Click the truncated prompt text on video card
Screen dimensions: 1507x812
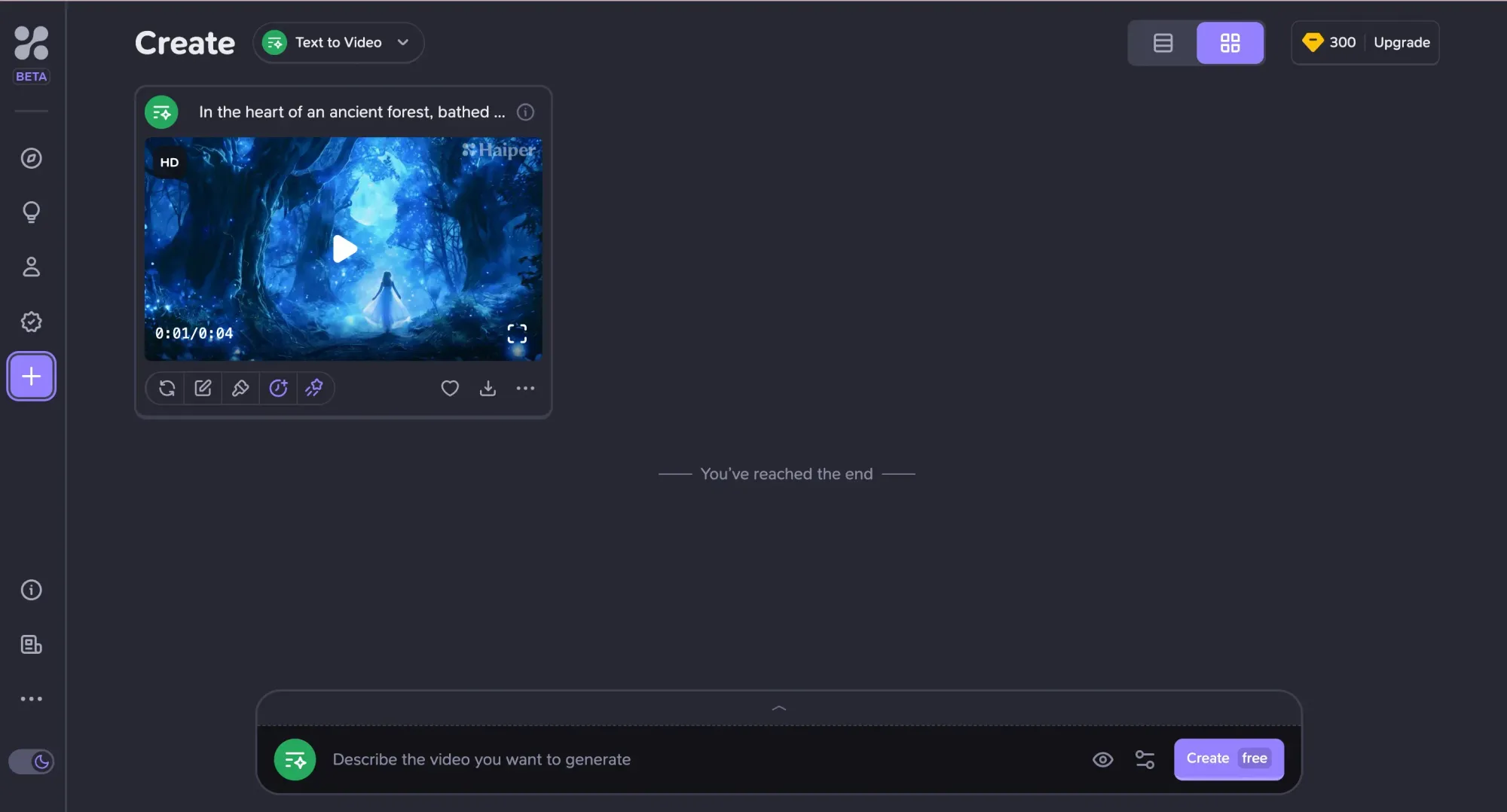tap(352, 112)
